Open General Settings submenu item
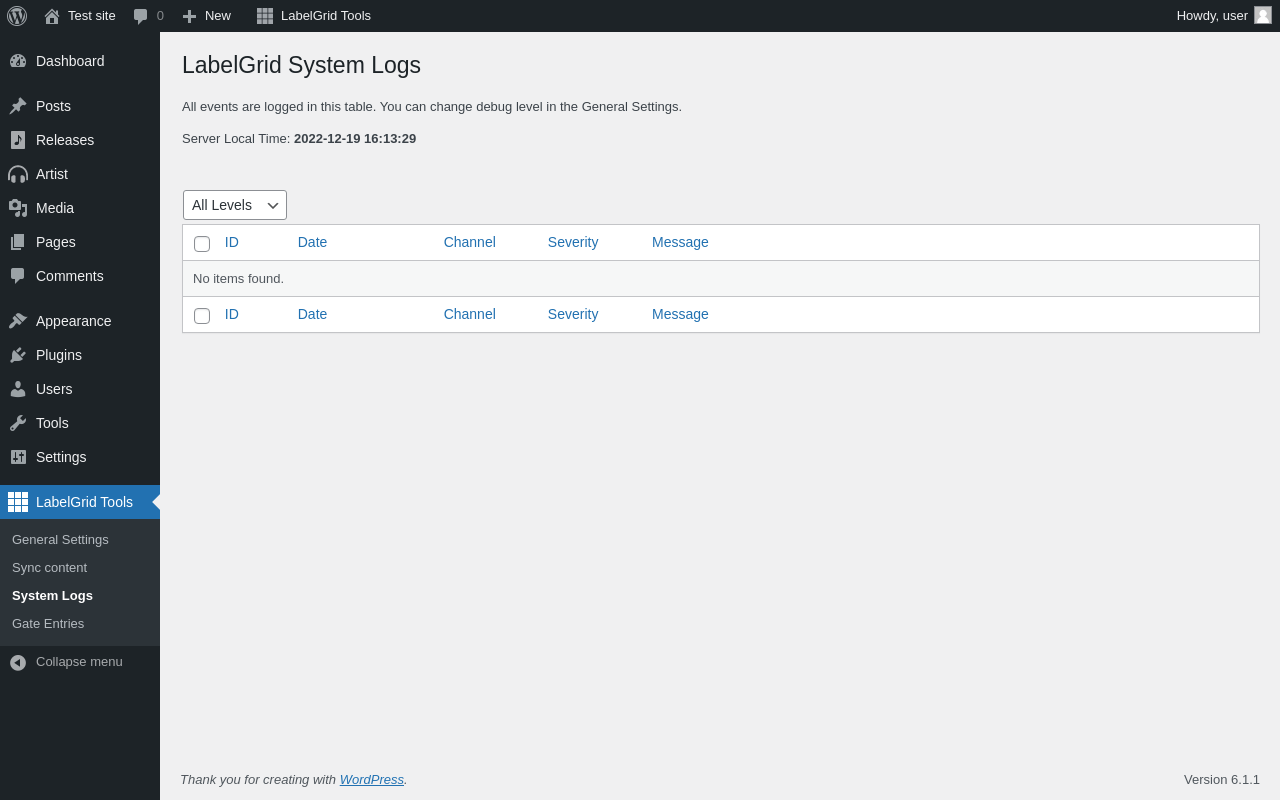 click(60, 540)
